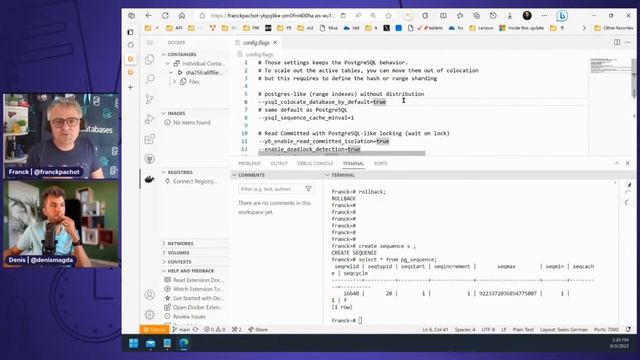Refresh the browser page
This screenshot has width=640, height=360.
click(165, 16)
